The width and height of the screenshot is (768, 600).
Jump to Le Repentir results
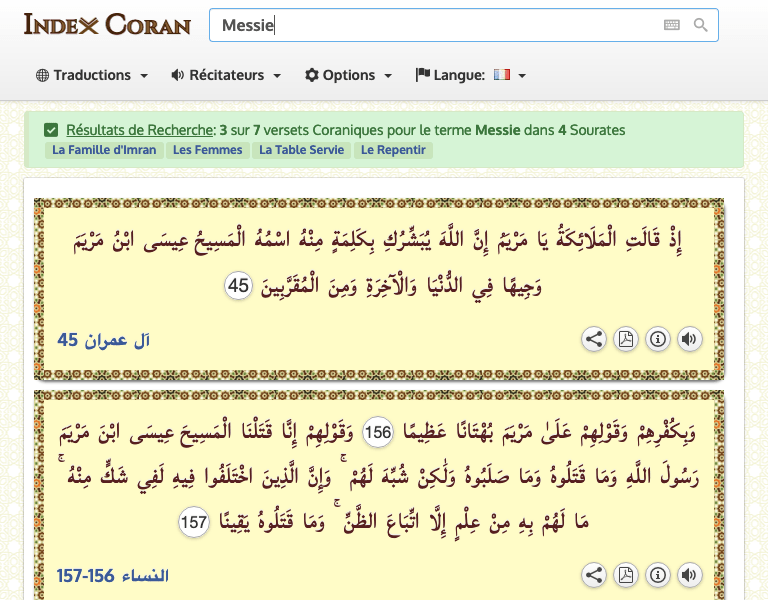tap(393, 150)
